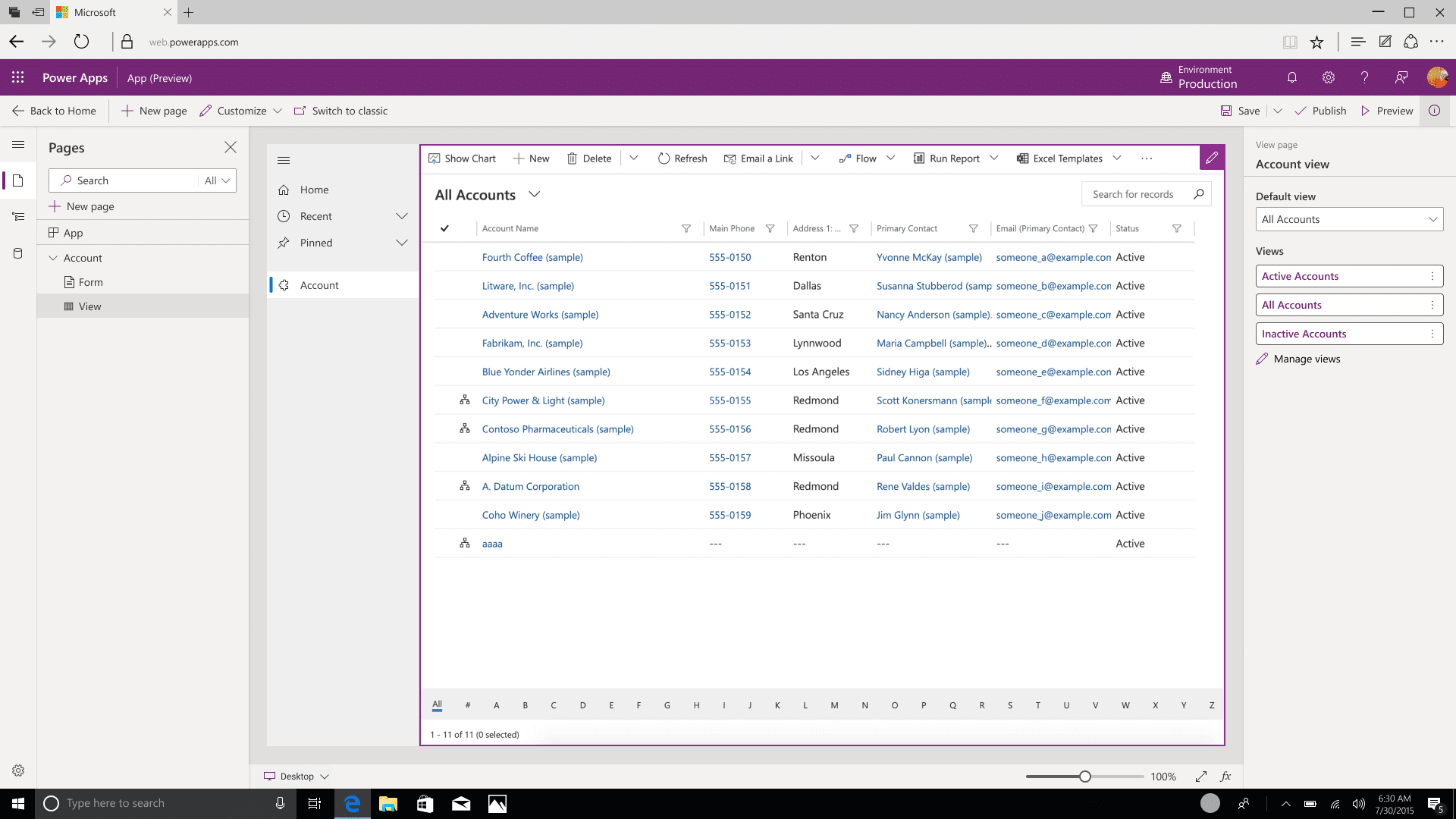The image size is (1456, 819).
Task: Click the notifications bell icon
Action: [x=1292, y=77]
